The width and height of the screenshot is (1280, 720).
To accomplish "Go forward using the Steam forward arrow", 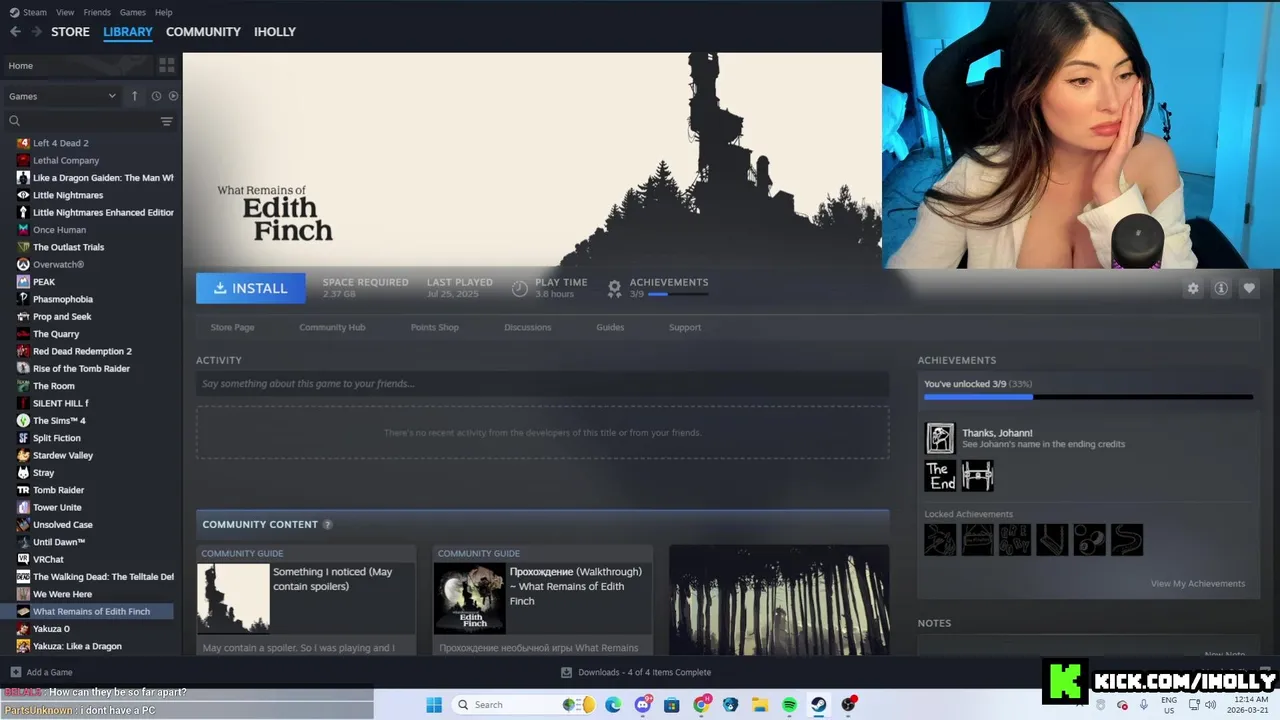I will pos(37,32).
